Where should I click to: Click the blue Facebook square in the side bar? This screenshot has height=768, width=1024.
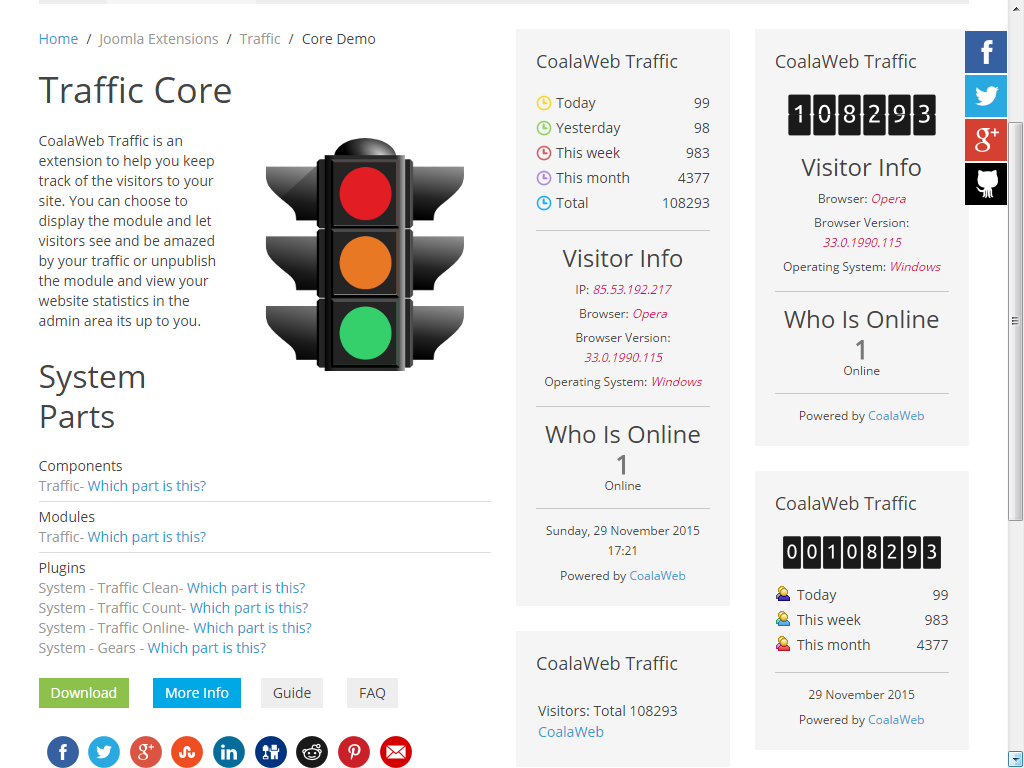pyautogui.click(x=986, y=52)
